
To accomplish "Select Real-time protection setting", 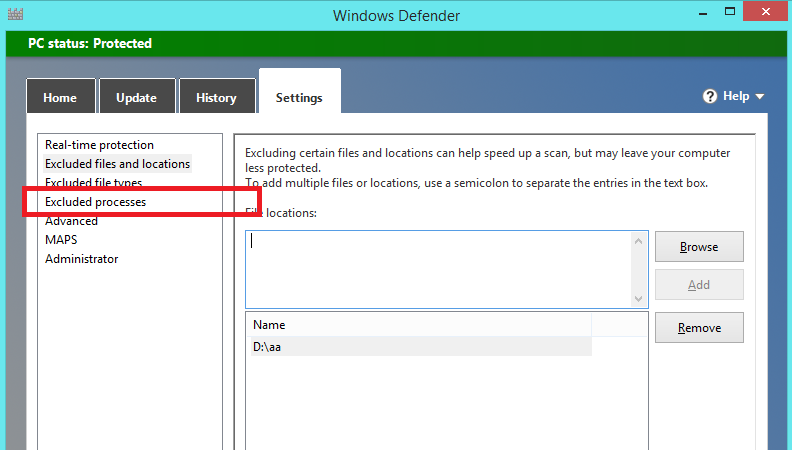I will tap(99, 145).
